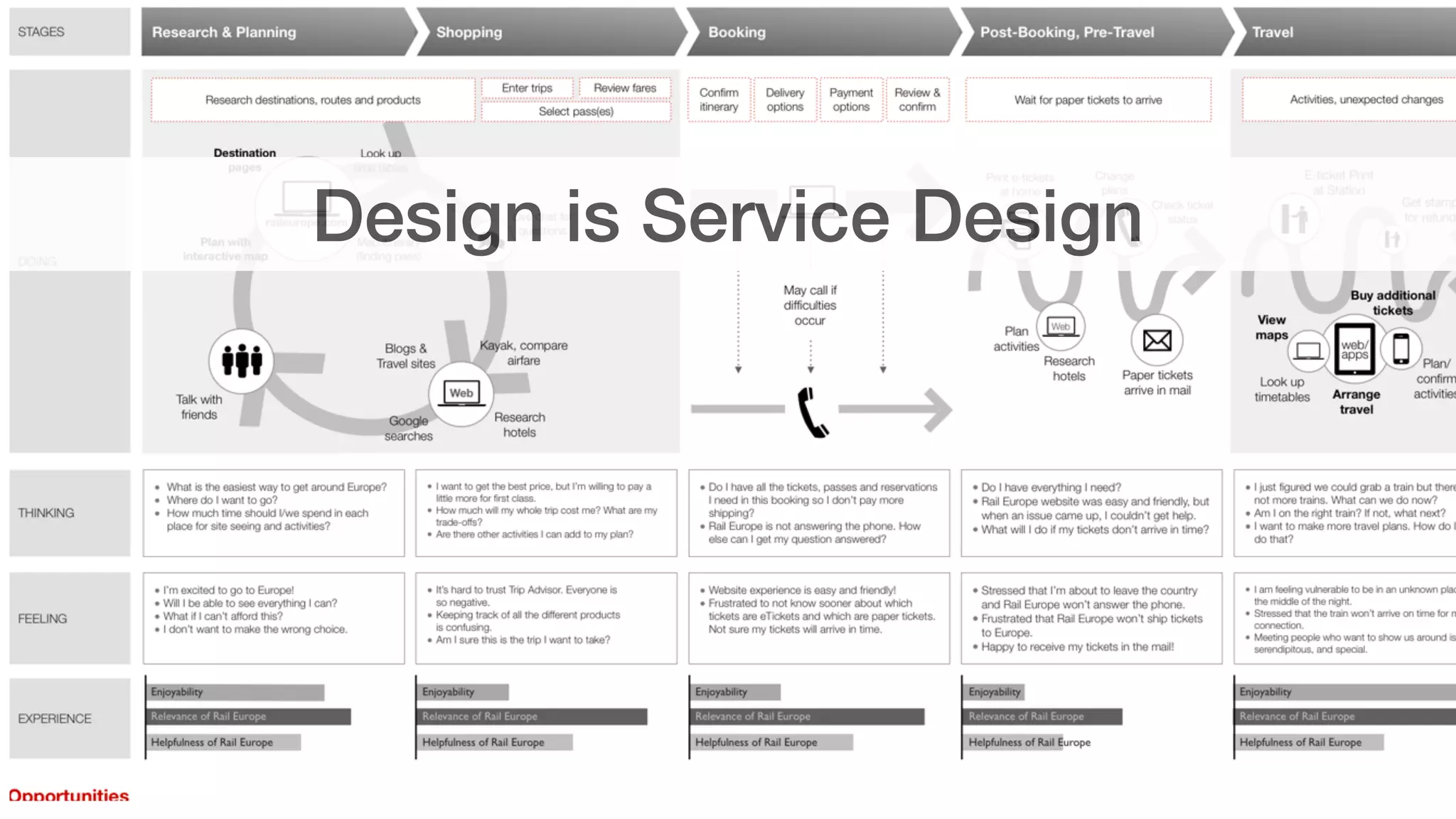Select the FEELING row label

[70, 619]
